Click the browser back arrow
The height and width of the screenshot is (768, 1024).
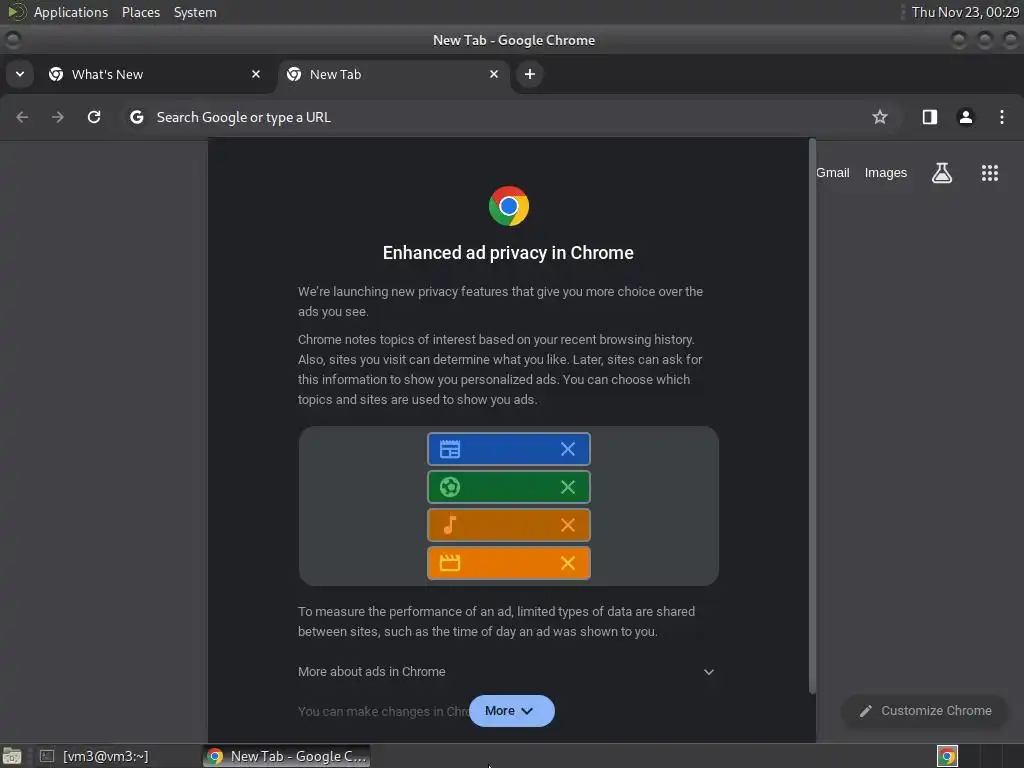tap(22, 117)
